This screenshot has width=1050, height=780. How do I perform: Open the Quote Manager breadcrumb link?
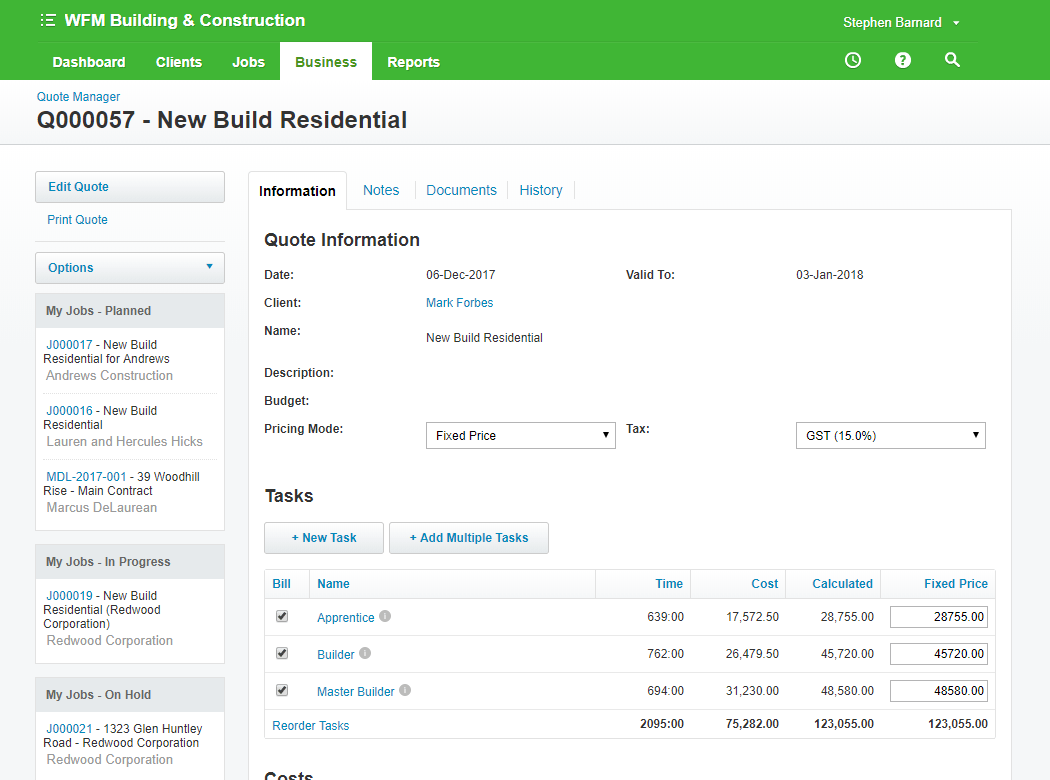78,96
